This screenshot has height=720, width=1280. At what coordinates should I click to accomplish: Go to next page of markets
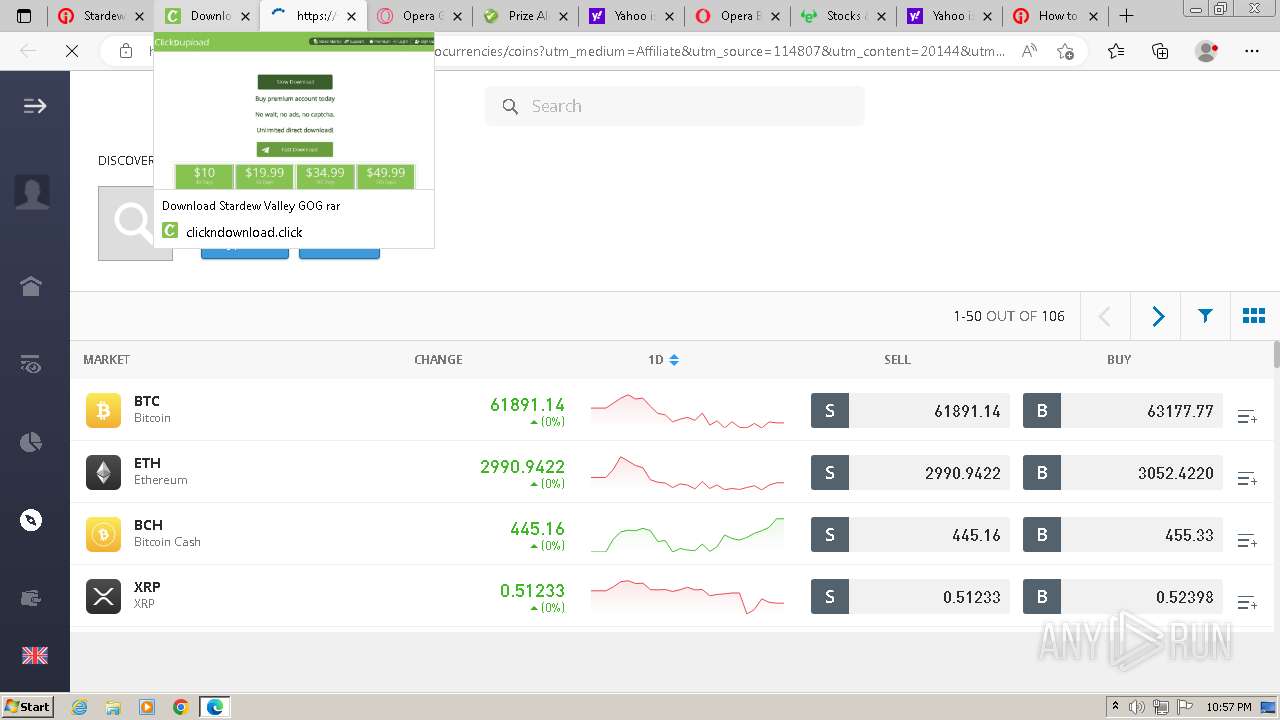pos(1157,316)
